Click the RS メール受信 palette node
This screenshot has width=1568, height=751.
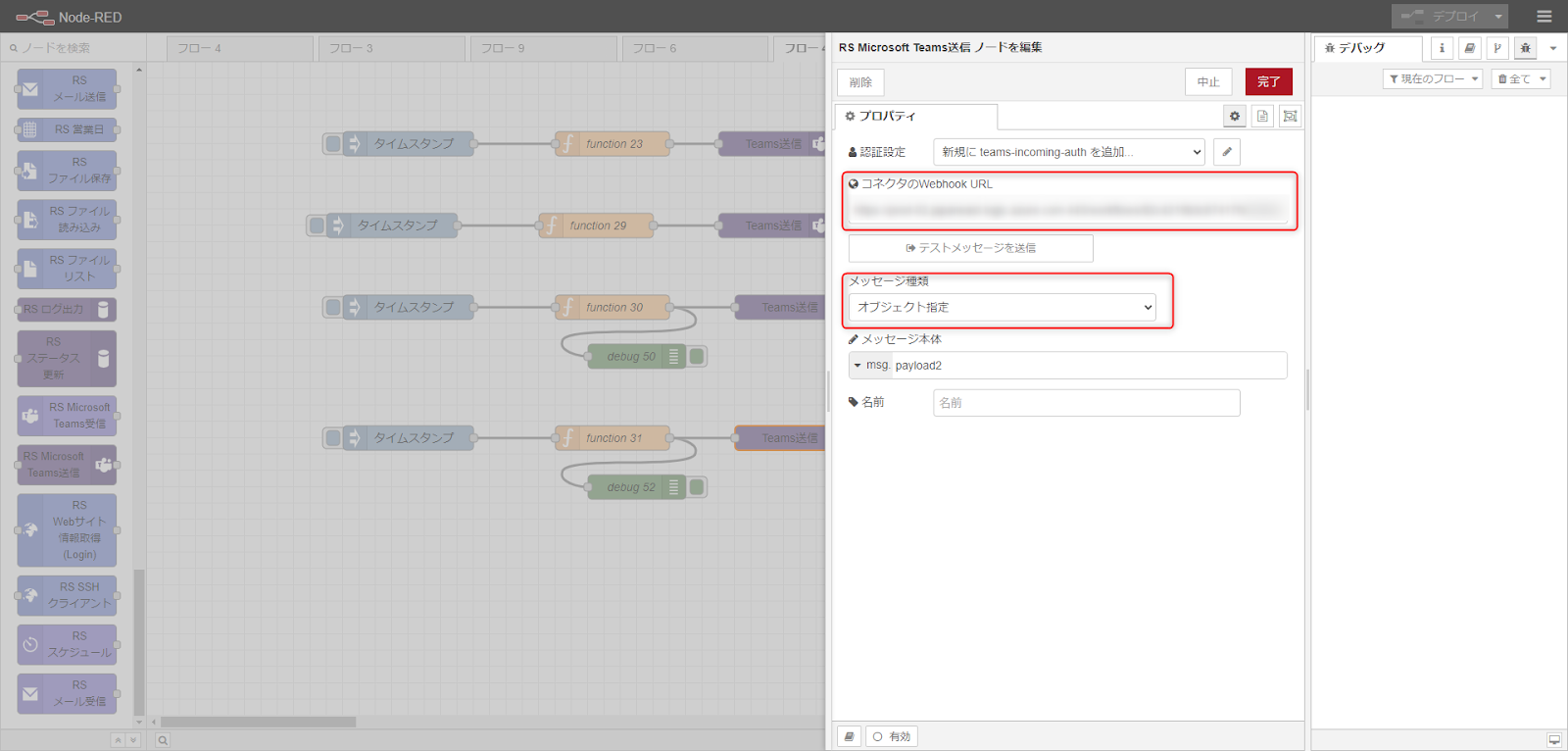[x=67, y=693]
